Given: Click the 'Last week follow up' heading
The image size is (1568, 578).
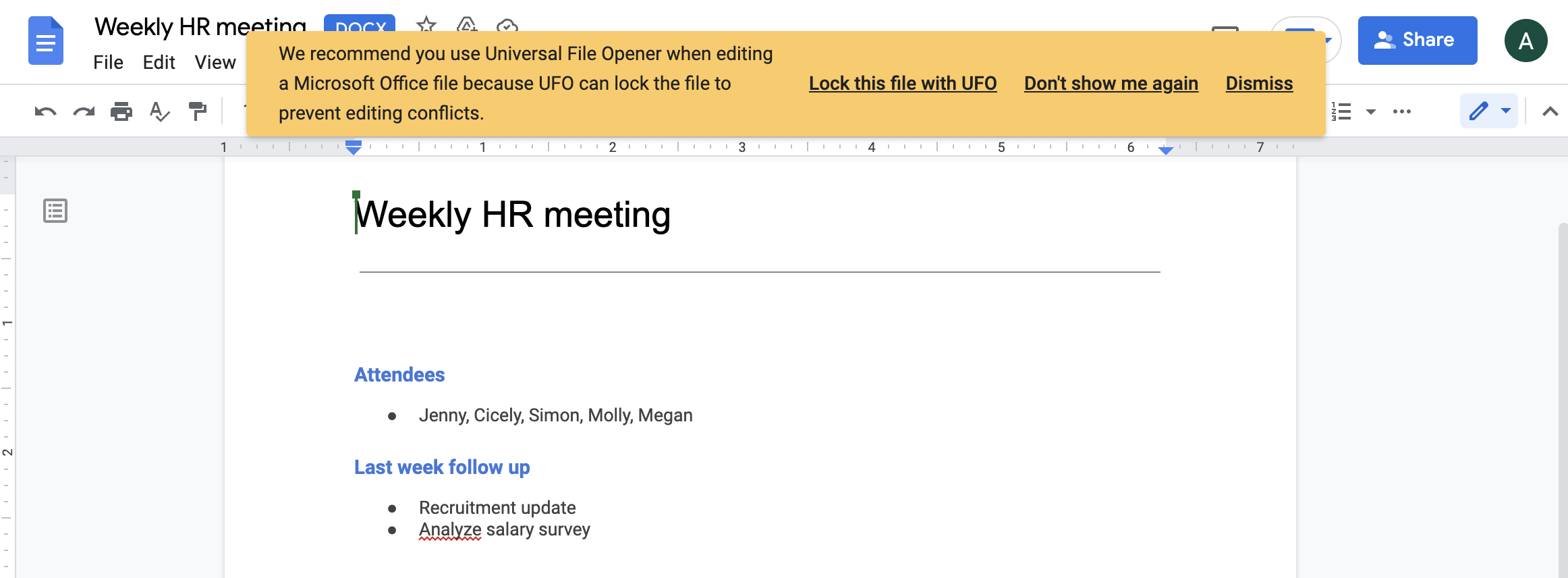Looking at the screenshot, I should click(442, 467).
